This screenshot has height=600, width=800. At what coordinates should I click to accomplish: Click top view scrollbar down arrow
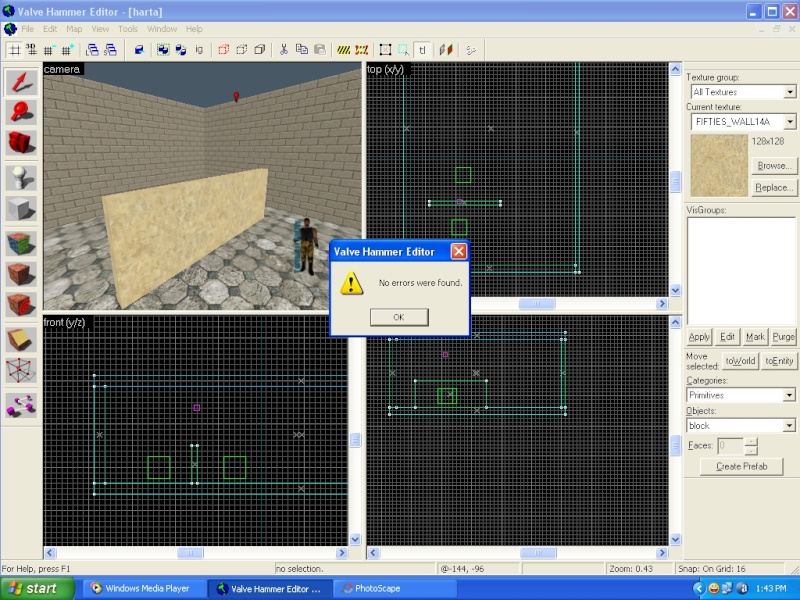(x=676, y=290)
